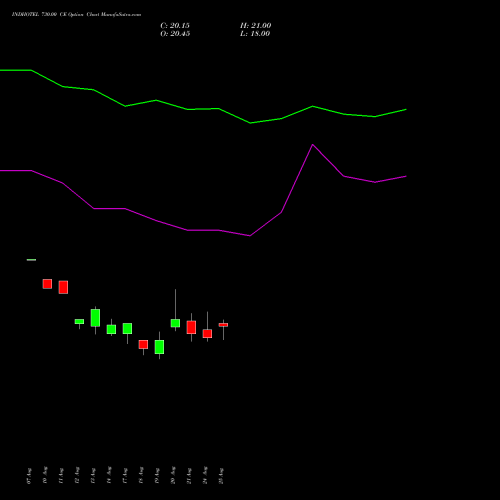Select the 24 Aug date label
Screen dimensions: 500x500
tap(205, 475)
